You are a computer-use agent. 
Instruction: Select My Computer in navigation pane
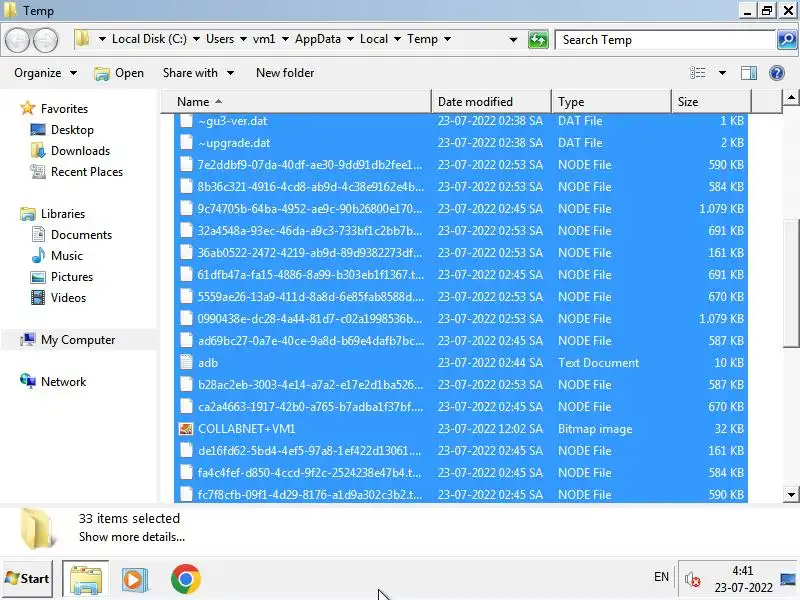pos(78,340)
